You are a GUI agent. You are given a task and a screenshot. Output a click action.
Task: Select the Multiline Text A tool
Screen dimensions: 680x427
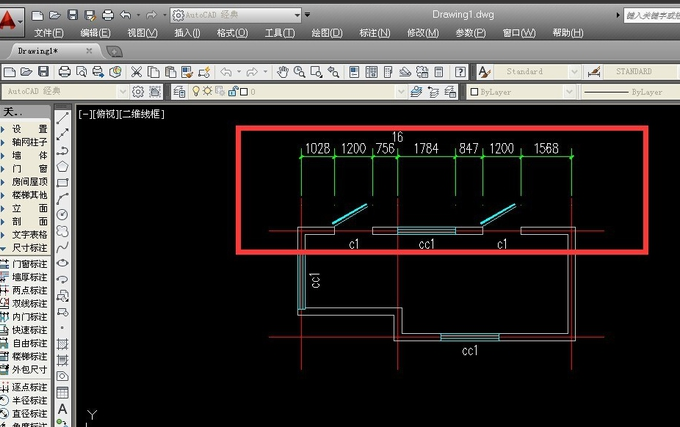pyautogui.click(x=62, y=408)
